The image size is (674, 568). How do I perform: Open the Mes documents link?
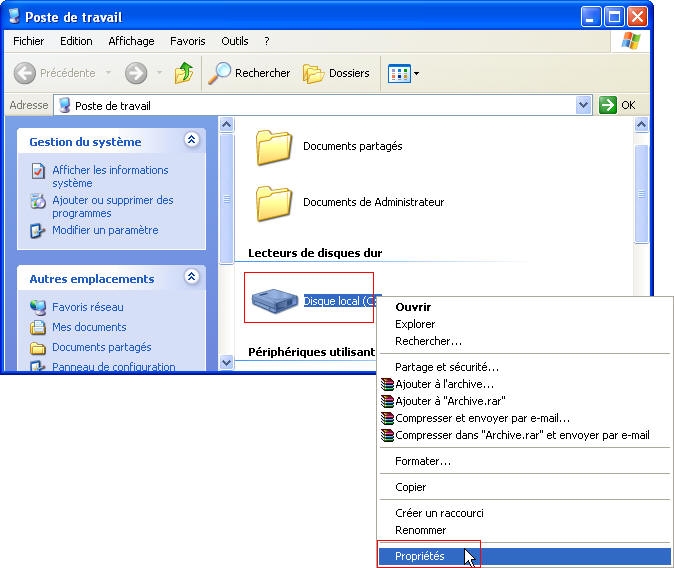89,327
